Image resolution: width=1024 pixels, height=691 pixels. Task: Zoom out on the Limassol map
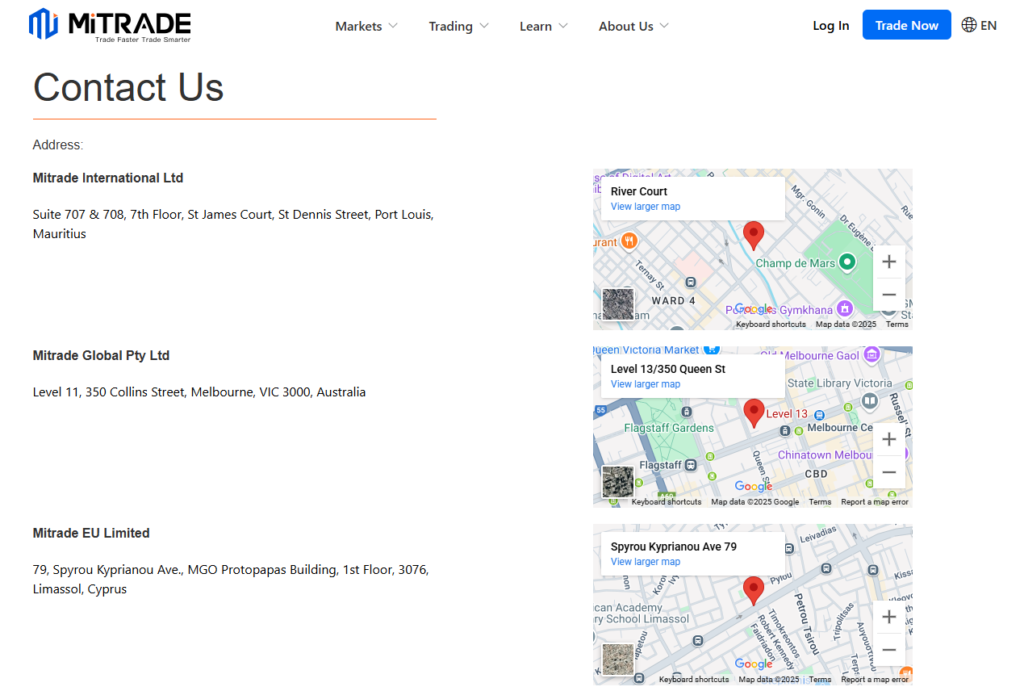(889, 650)
